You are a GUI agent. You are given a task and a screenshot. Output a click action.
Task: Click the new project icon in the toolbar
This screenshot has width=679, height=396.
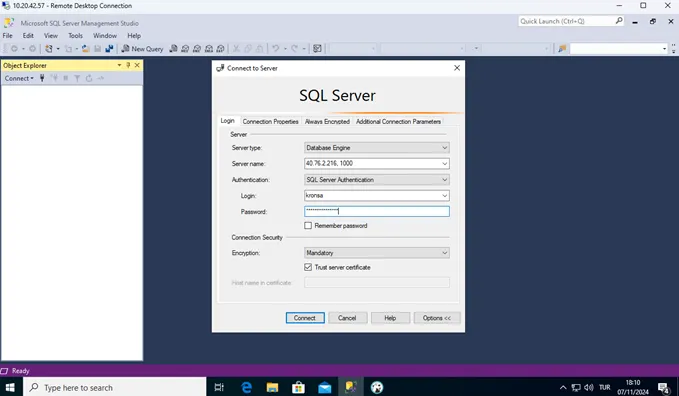tap(49, 49)
